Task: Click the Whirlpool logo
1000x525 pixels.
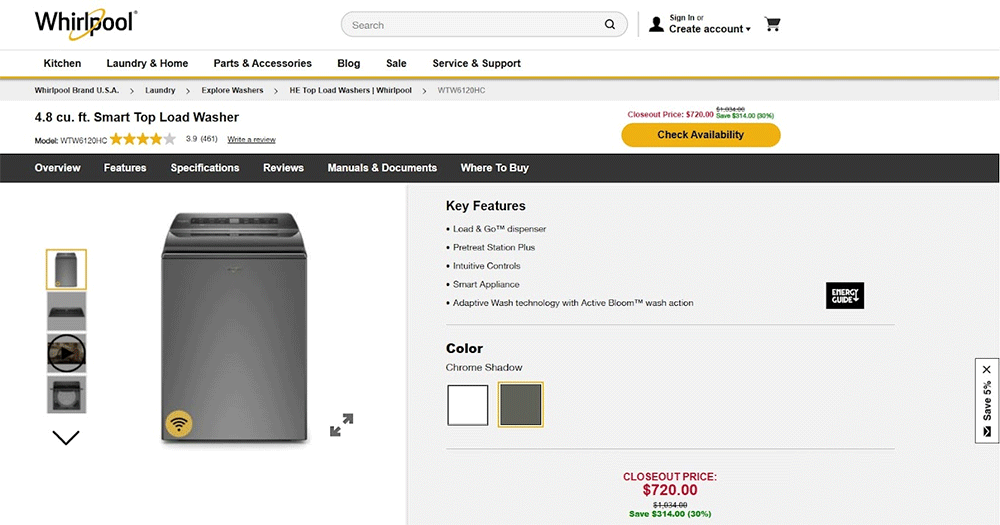Action: coord(85,23)
